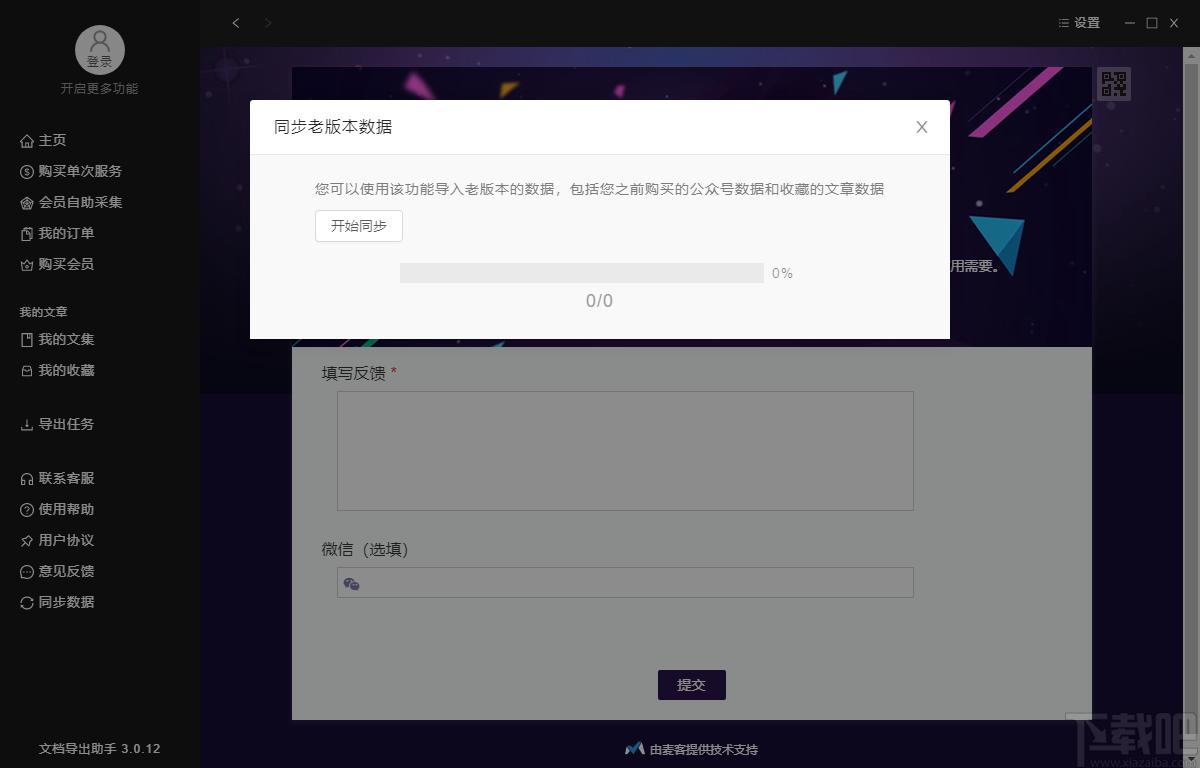Click 由麦客提供技术支持 footer link
Image resolution: width=1200 pixels, height=768 pixels.
(x=692, y=749)
